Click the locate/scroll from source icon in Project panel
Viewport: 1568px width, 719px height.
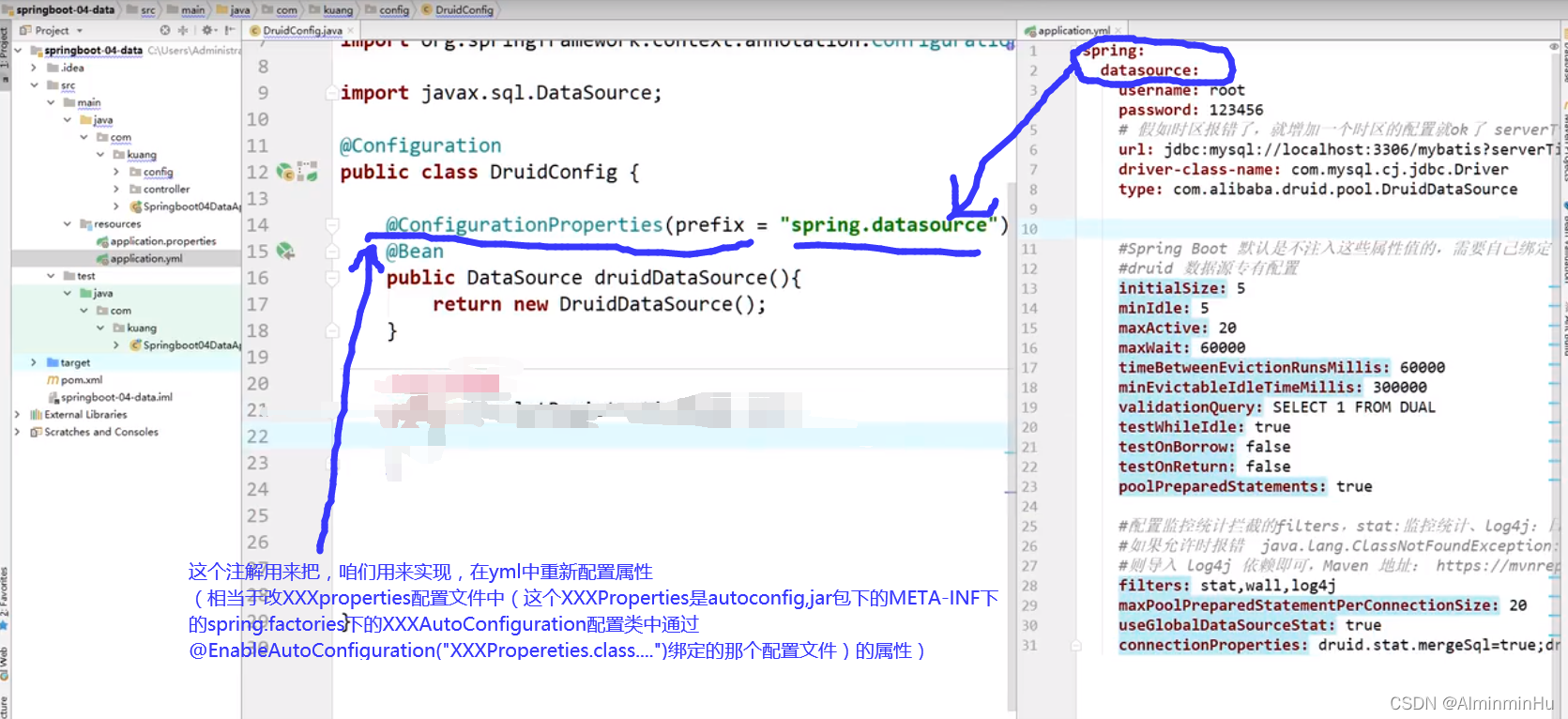[165, 30]
